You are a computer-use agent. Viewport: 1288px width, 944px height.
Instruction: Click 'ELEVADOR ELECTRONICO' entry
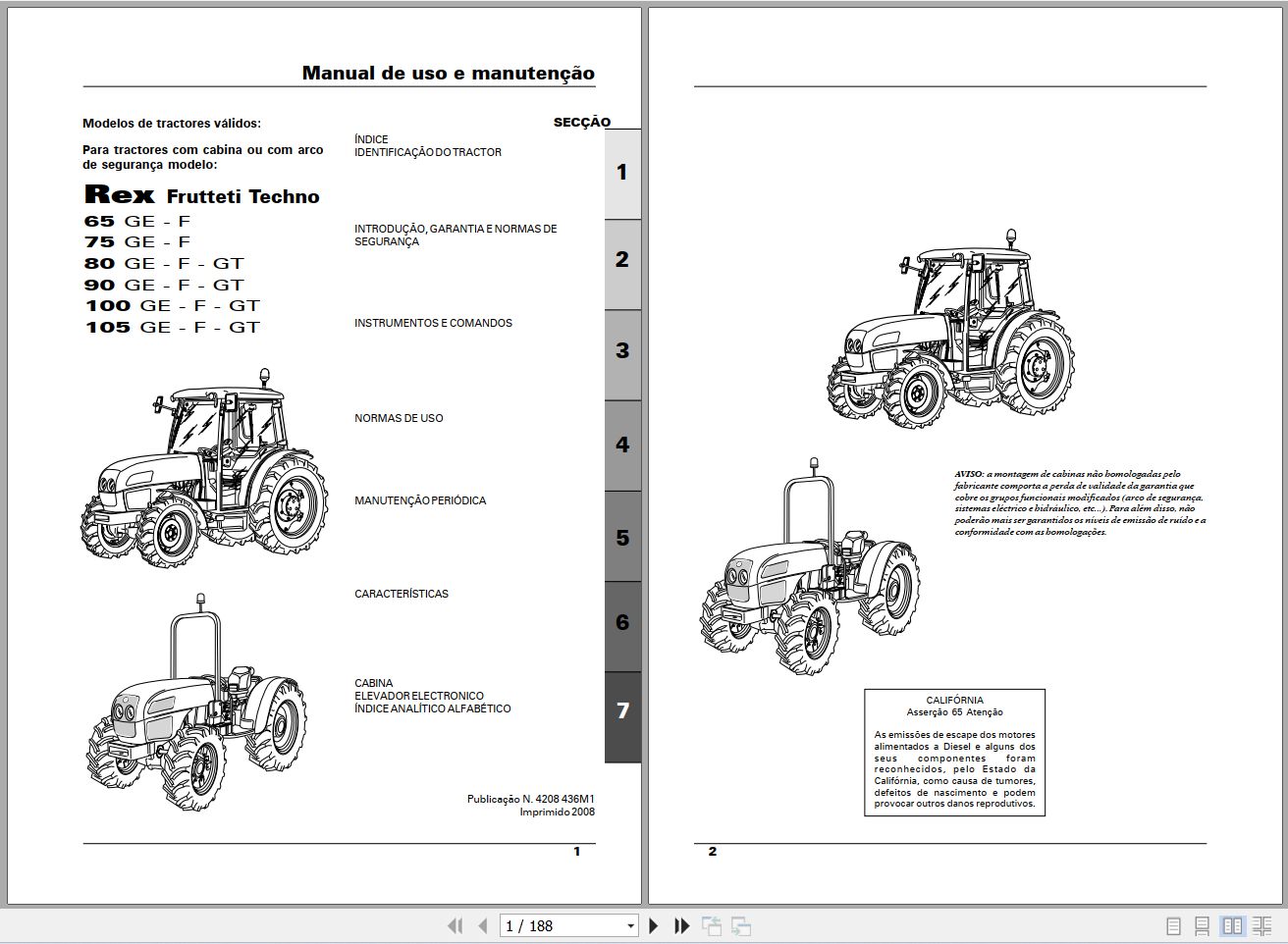[x=419, y=696]
